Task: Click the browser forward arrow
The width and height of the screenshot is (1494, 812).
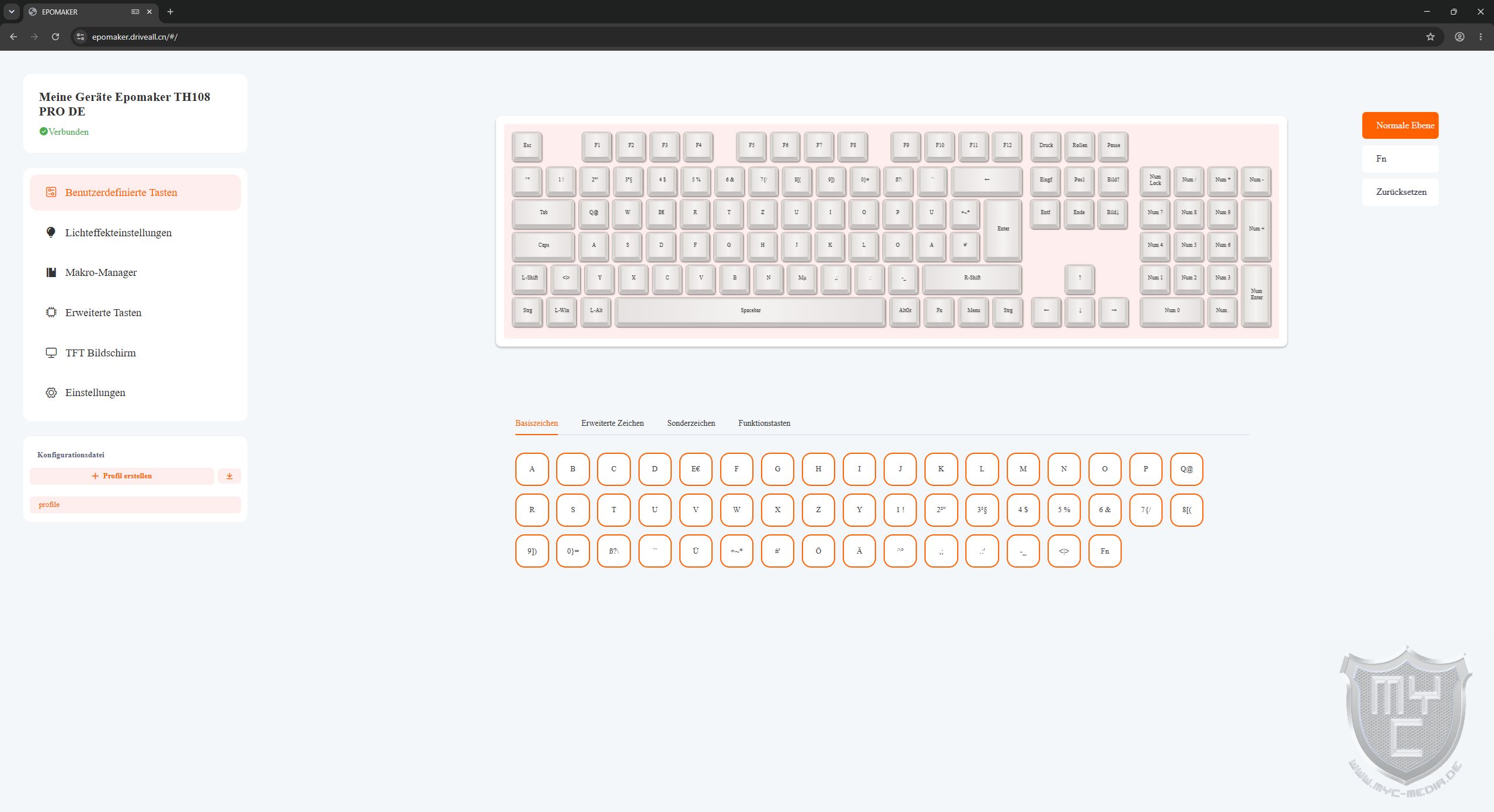Action: point(34,37)
